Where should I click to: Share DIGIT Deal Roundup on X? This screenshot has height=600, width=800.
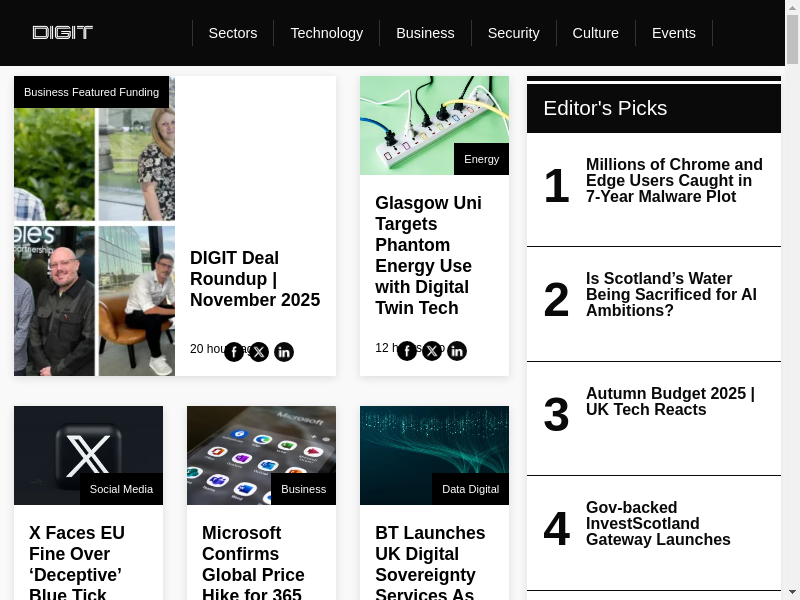(x=259, y=351)
